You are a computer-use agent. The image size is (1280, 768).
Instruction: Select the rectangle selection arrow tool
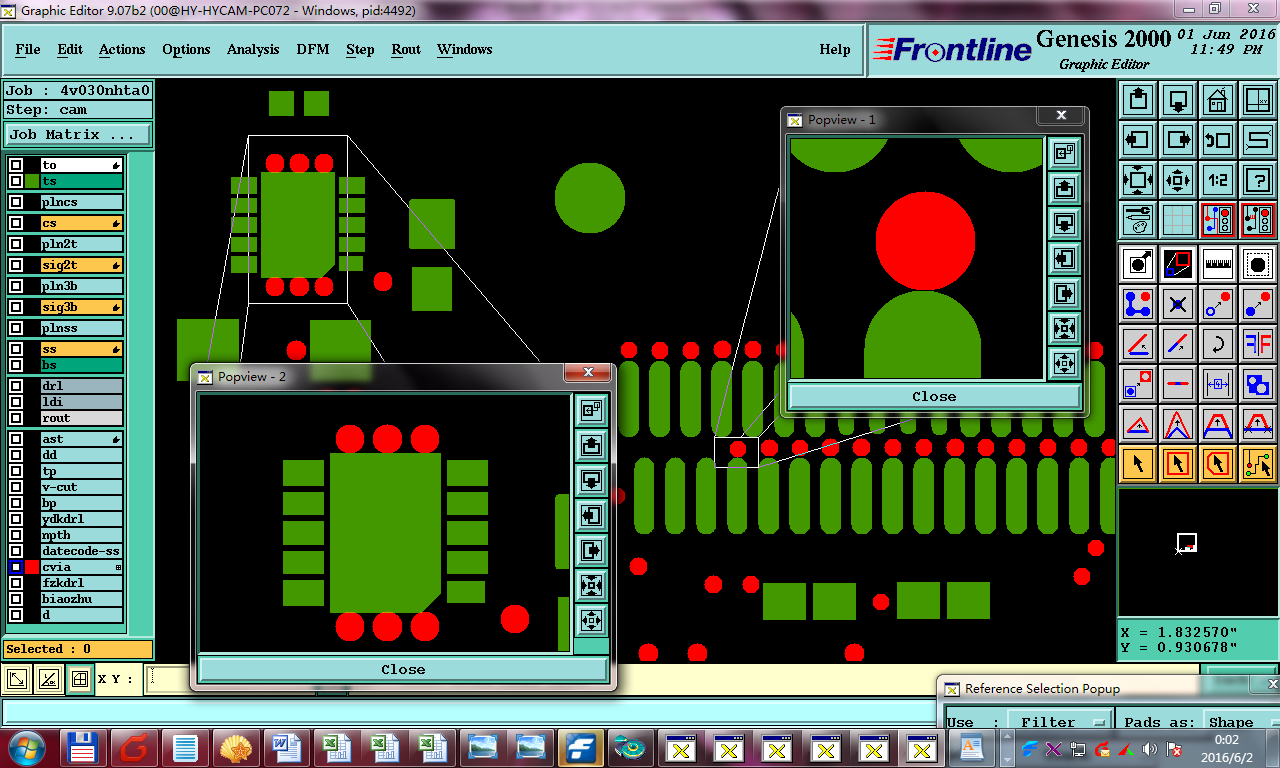click(x=1178, y=464)
